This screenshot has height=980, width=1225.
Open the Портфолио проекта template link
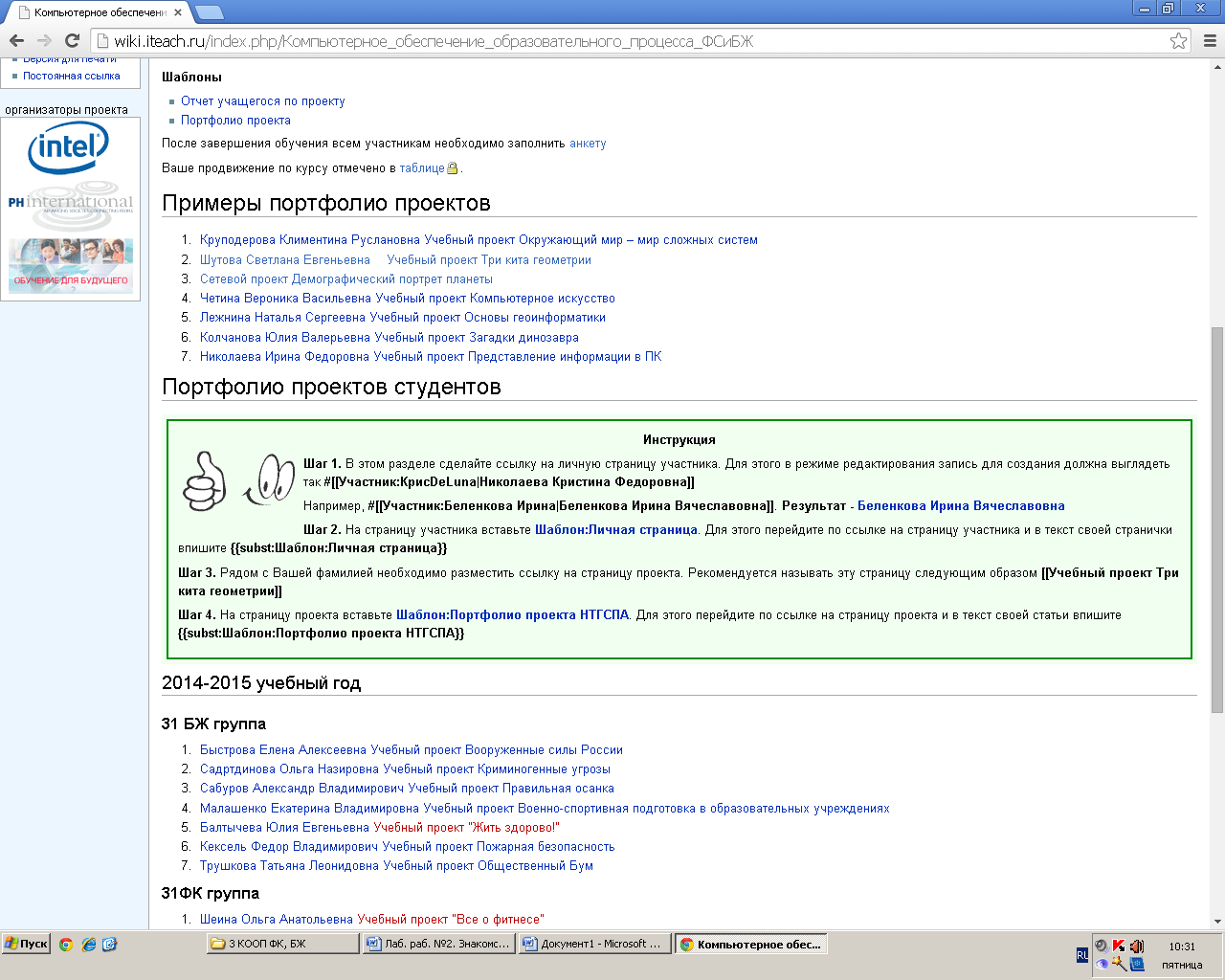(235, 120)
